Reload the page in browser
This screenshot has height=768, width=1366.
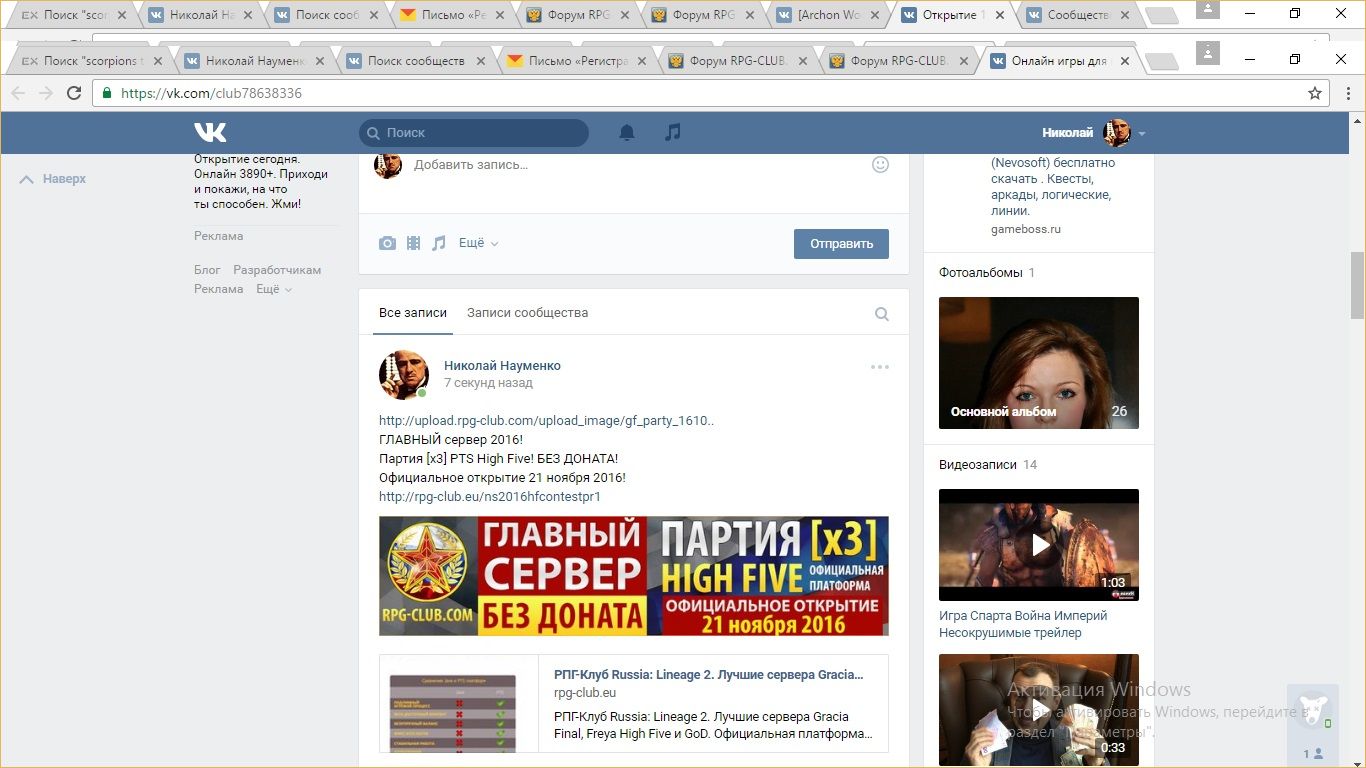pos(73,93)
